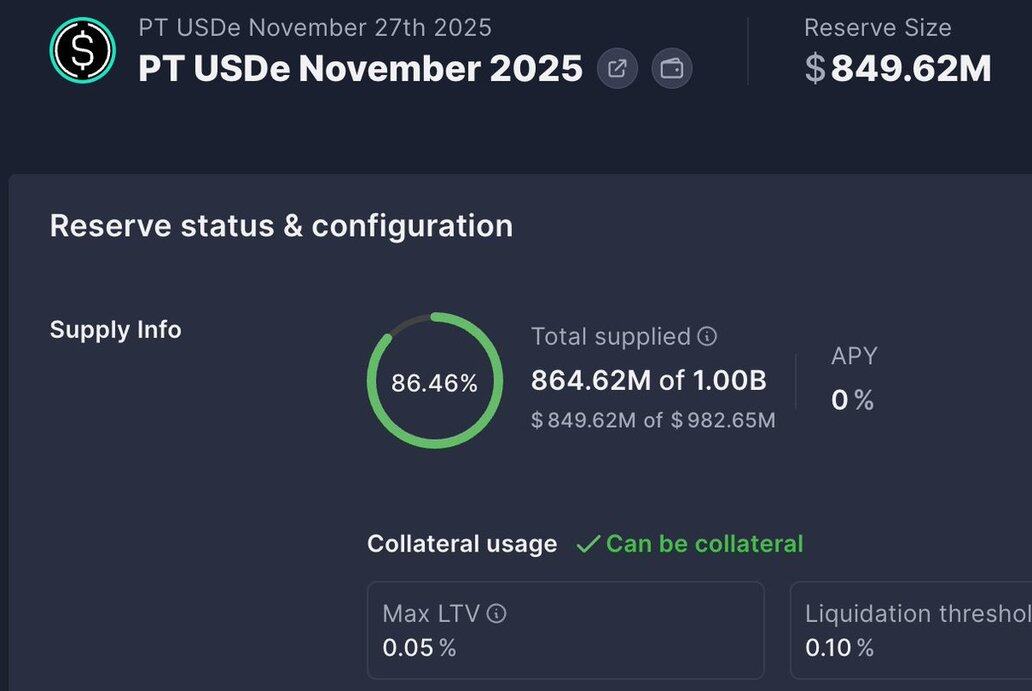Click the Liquidation threshold label
This screenshot has height=691, width=1032.
(918, 614)
